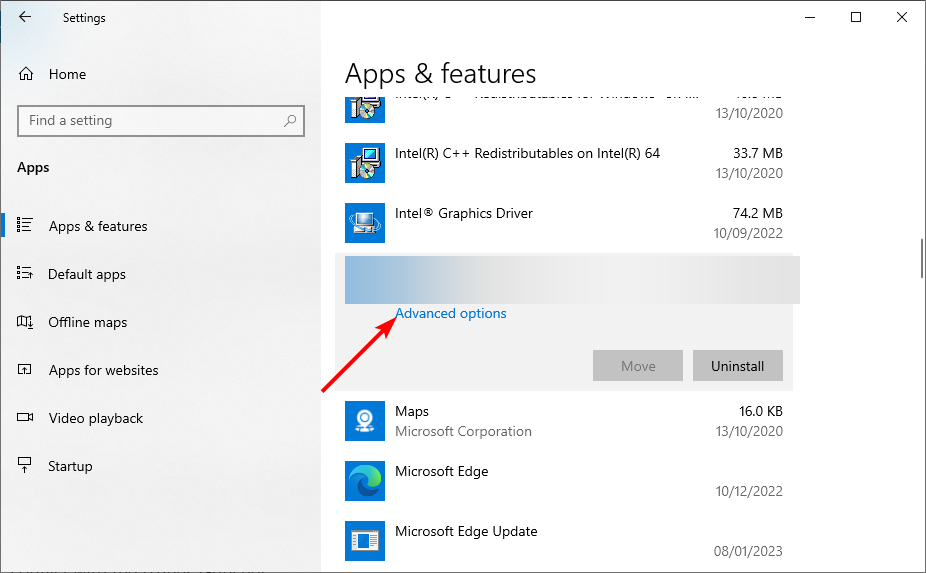
Task: Click the search magnifier icon
Action: pyautogui.click(x=290, y=121)
